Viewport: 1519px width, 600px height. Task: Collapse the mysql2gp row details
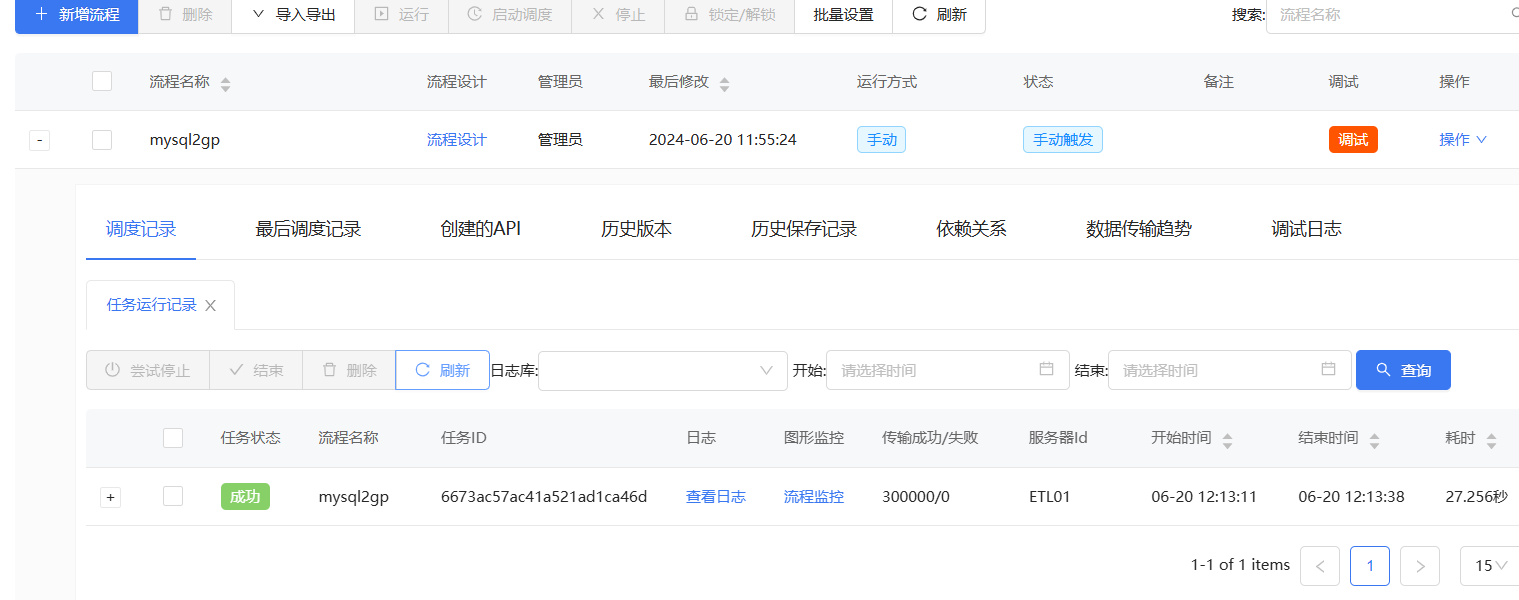39,141
